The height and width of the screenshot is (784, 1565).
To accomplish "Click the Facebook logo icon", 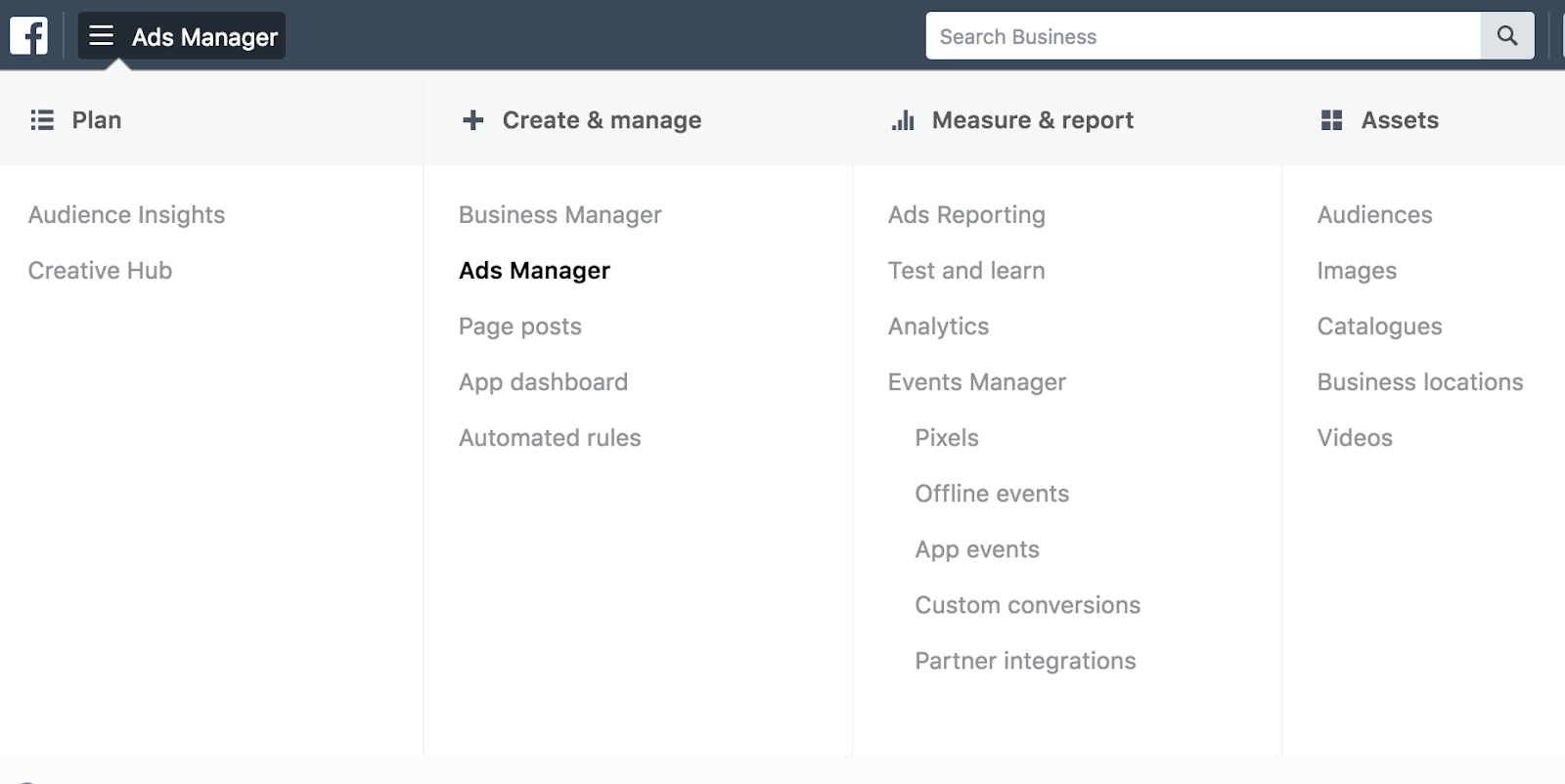I will [28, 36].
